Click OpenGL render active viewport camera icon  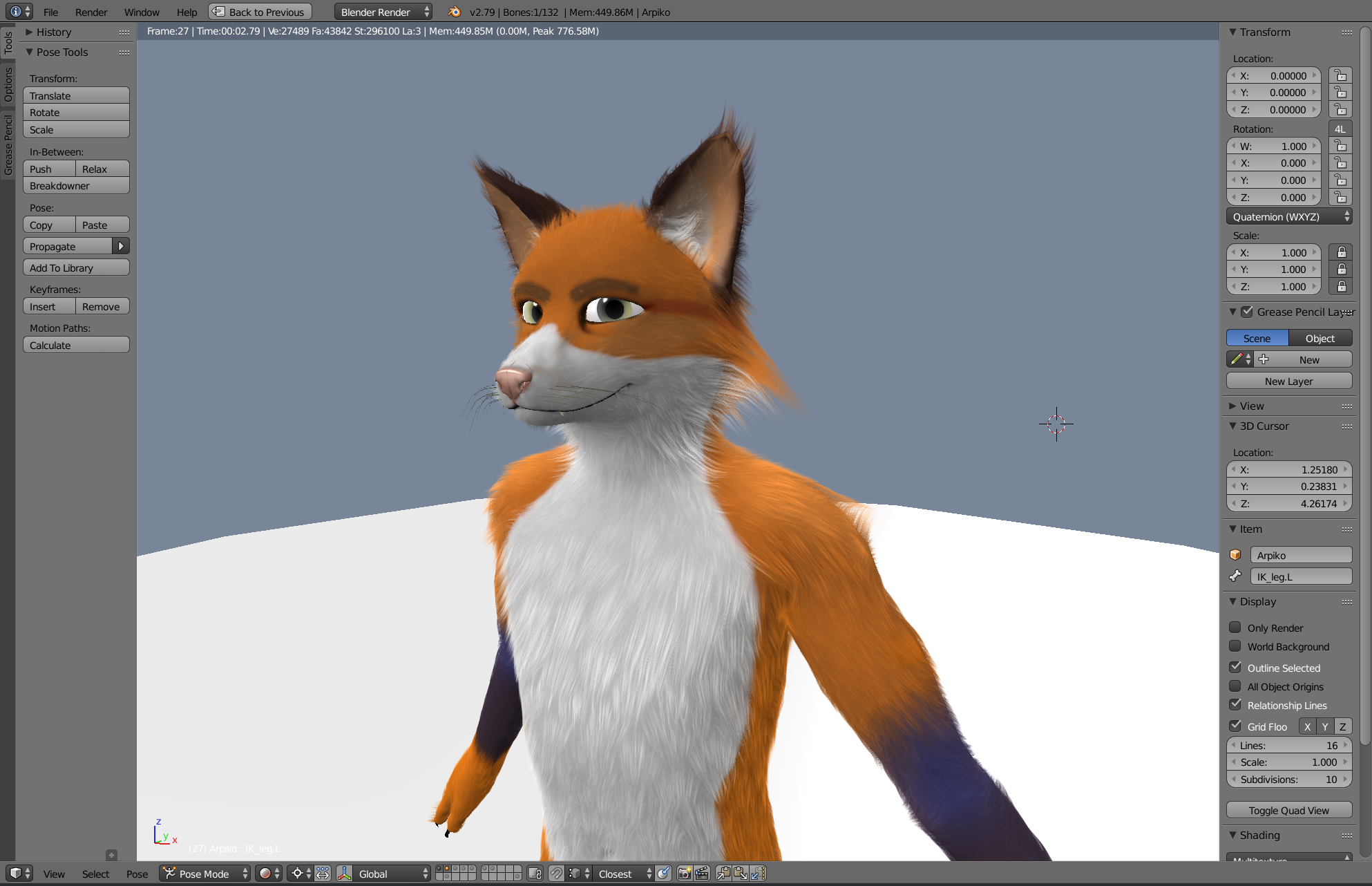[685, 874]
